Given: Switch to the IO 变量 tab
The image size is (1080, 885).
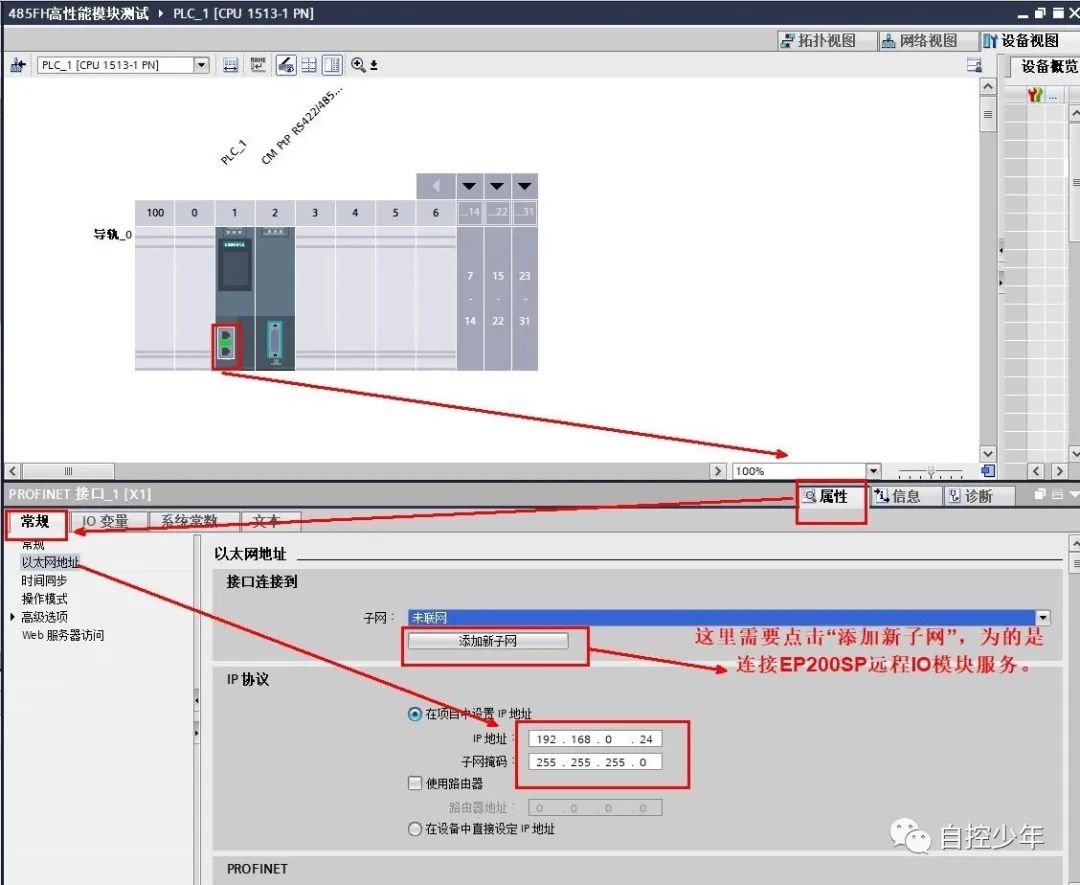Looking at the screenshot, I should (x=106, y=521).
